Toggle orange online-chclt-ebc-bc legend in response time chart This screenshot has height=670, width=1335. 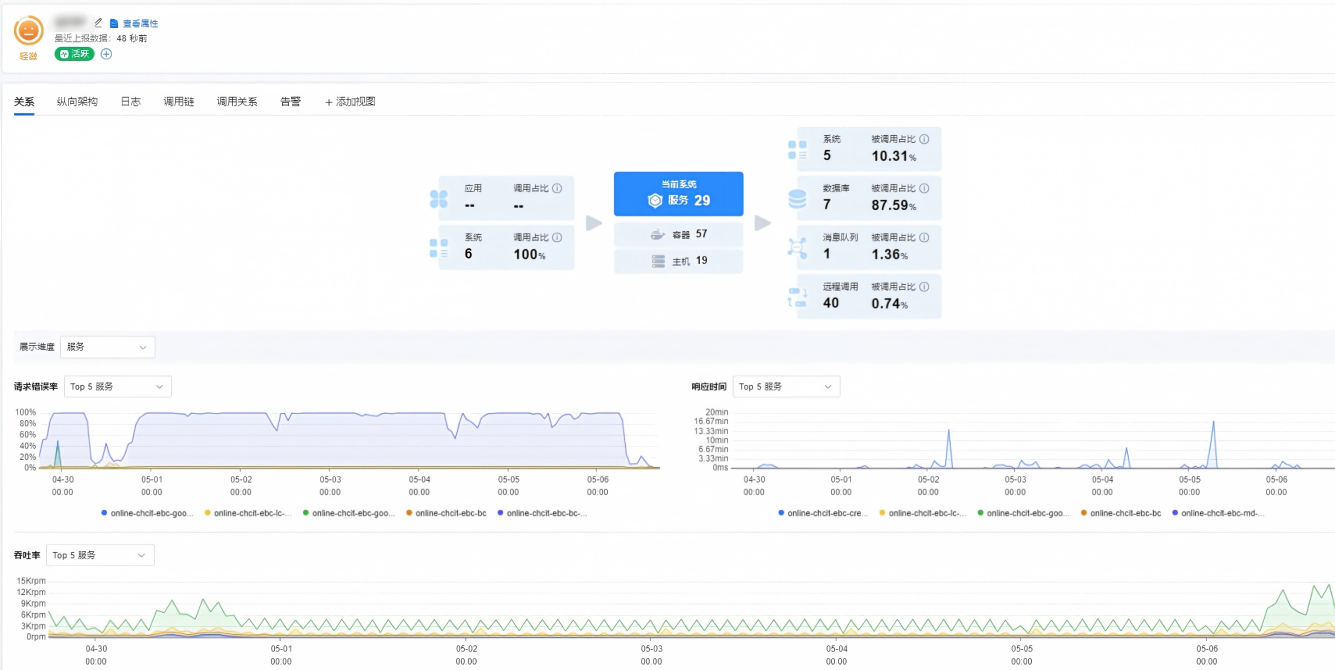pyautogui.click(x=1121, y=513)
